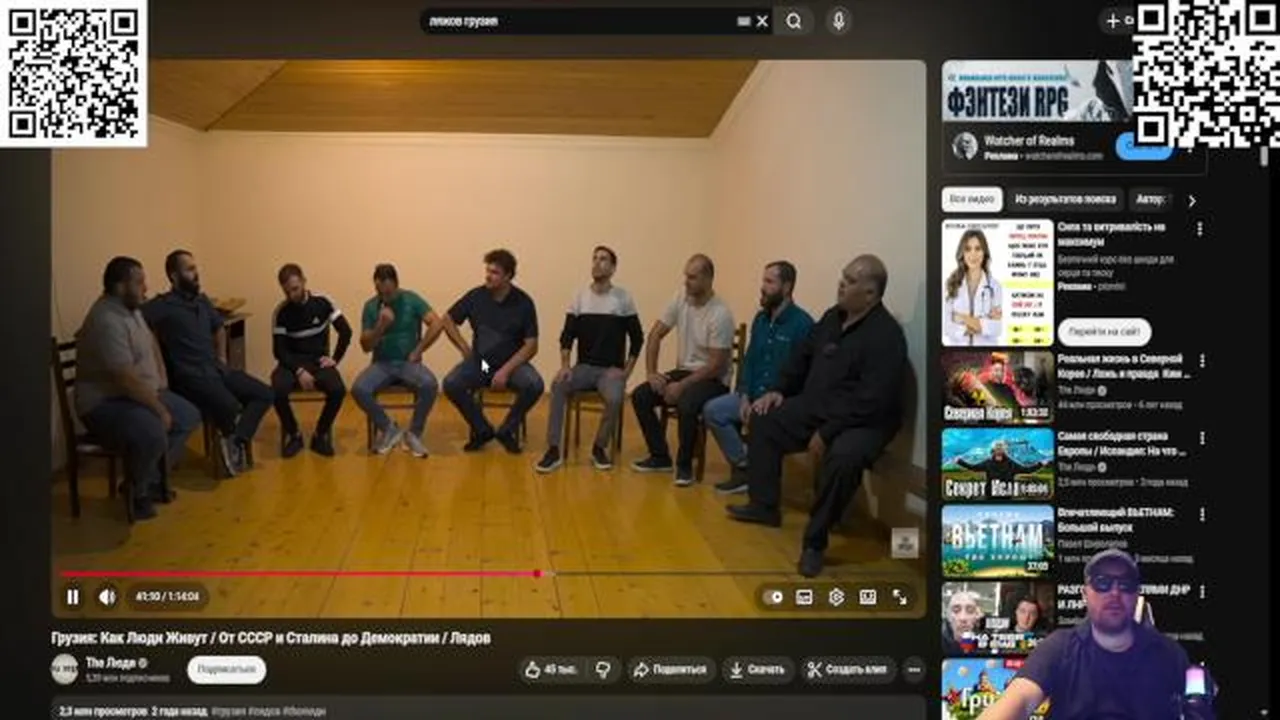
Task: Click the page scrollbar on the right edge
Action: [1264, 156]
